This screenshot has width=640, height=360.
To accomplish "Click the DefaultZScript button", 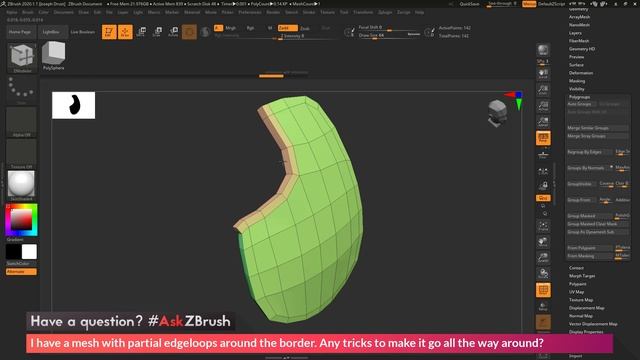I will pos(552,4).
